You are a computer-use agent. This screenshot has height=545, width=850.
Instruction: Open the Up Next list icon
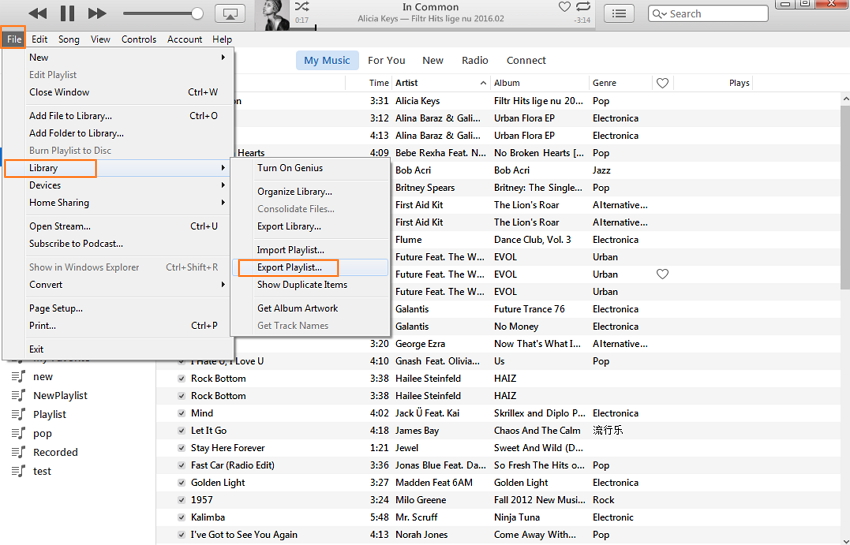pyautogui.click(x=620, y=13)
